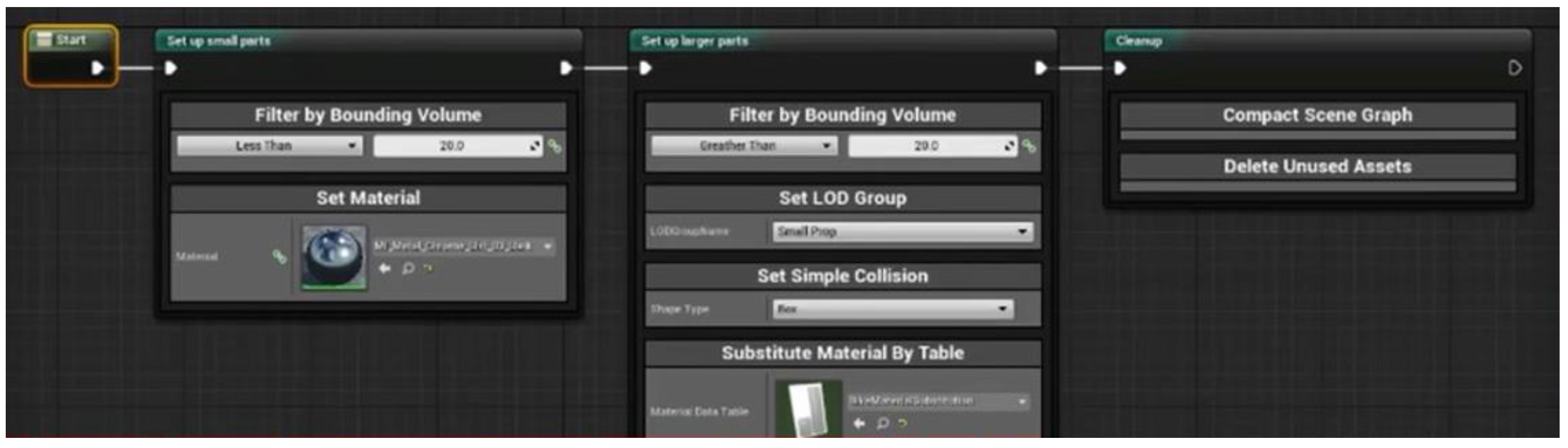Select Filter by Bounding Volume in larger parts
Image resolution: width=1568 pixels, height=448 pixels.
[843, 115]
